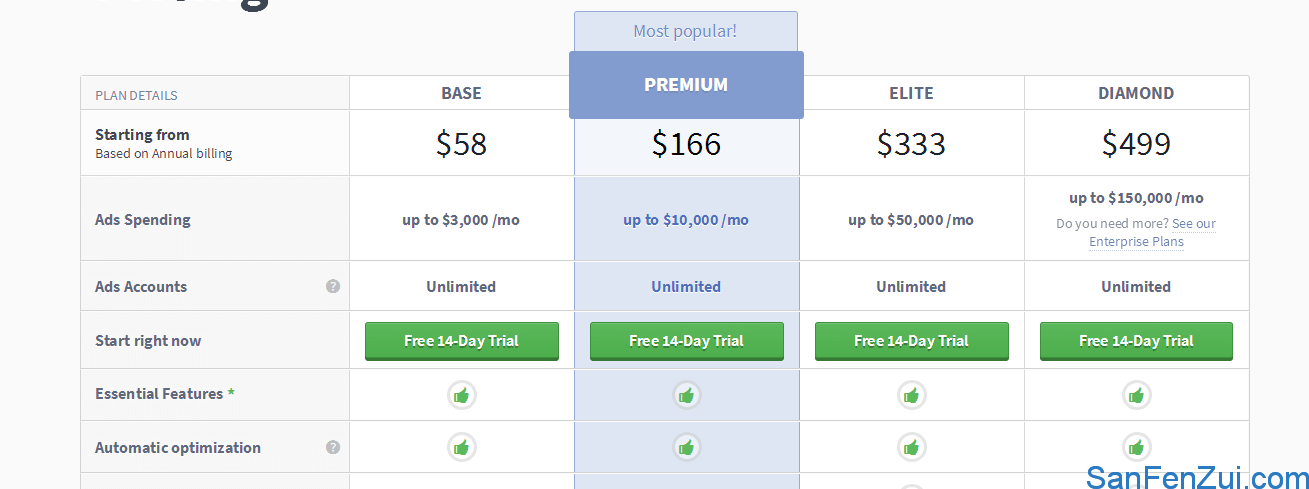
Task: Click the Automatic optimization thumbs-up under ELITE
Action: click(911, 447)
